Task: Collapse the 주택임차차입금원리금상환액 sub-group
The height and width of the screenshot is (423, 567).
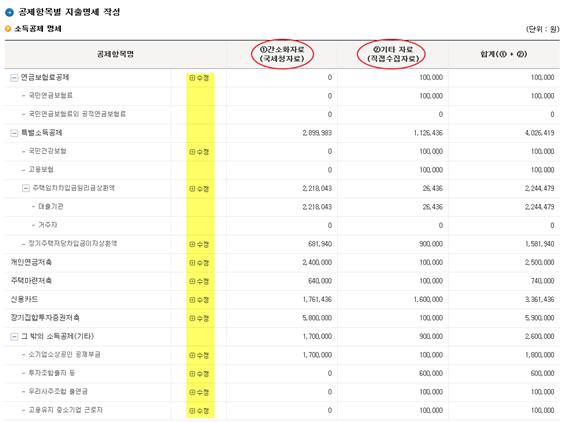Action: [x=26, y=188]
